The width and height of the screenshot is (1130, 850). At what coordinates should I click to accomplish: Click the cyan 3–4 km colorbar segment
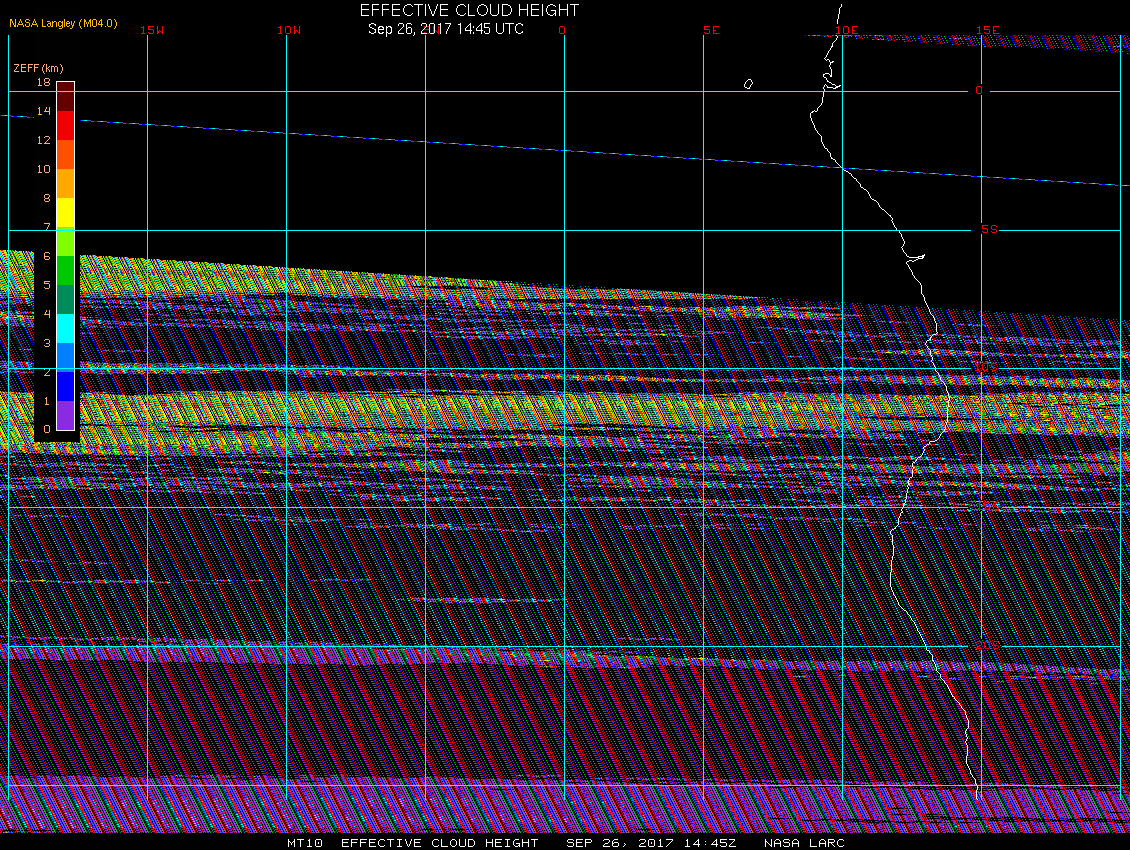[x=66, y=328]
